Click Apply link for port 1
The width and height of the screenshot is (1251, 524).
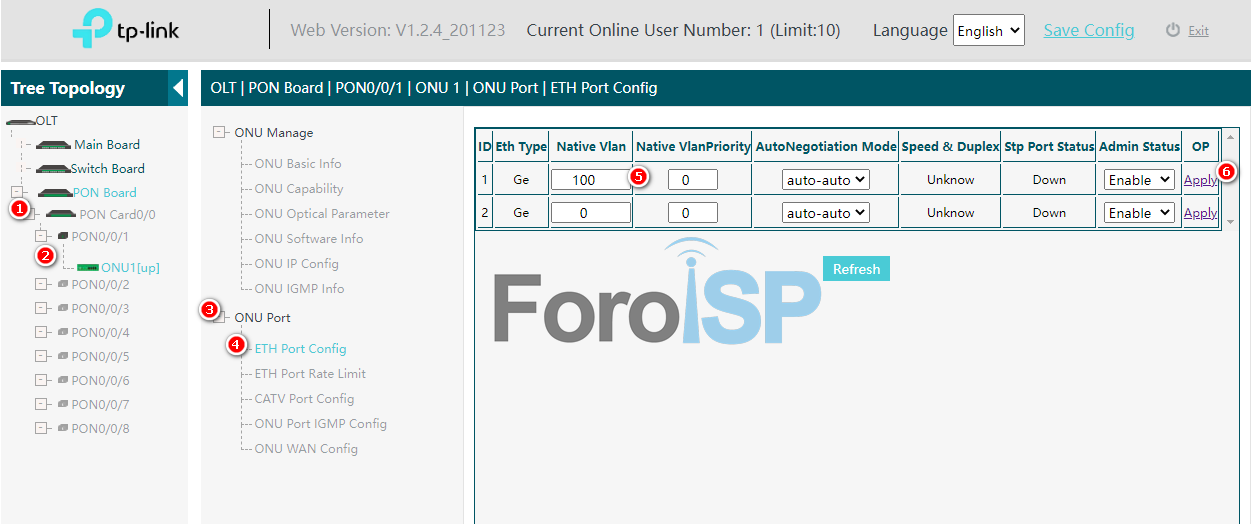click(1200, 180)
